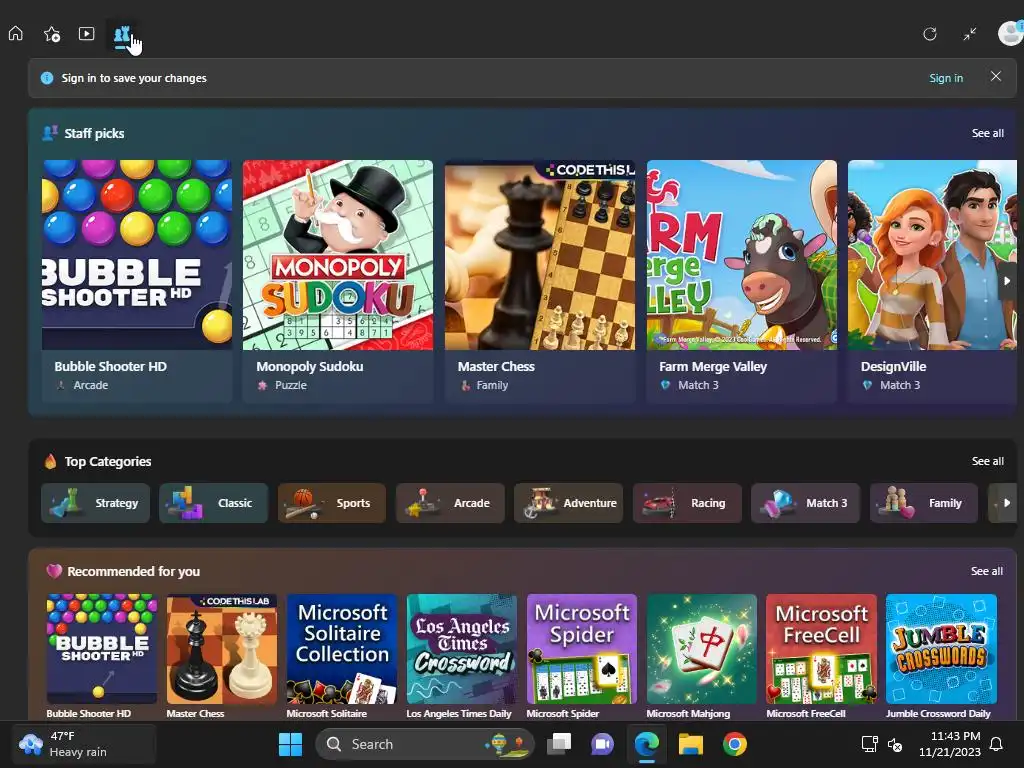This screenshot has width=1024, height=768.
Task: Open Microsoft Edge from the taskbar
Action: point(647,744)
